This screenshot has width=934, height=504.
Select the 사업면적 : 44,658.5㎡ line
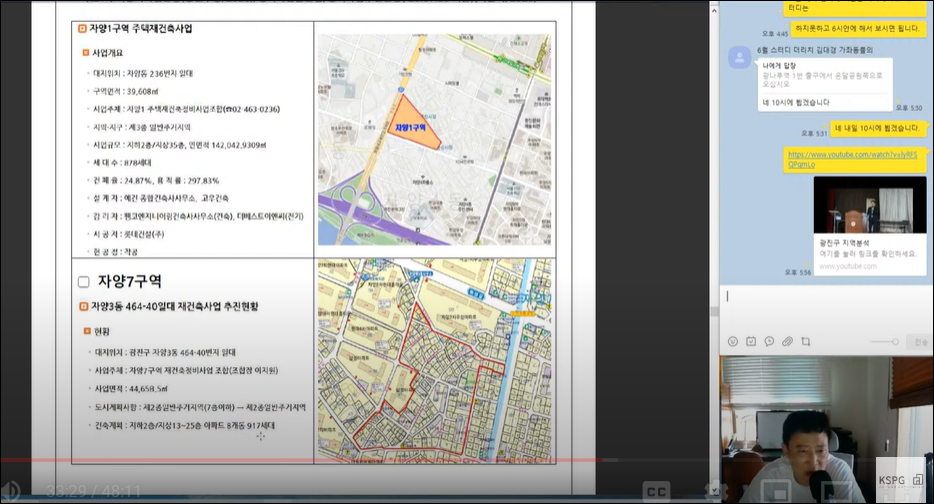[x=131, y=388]
